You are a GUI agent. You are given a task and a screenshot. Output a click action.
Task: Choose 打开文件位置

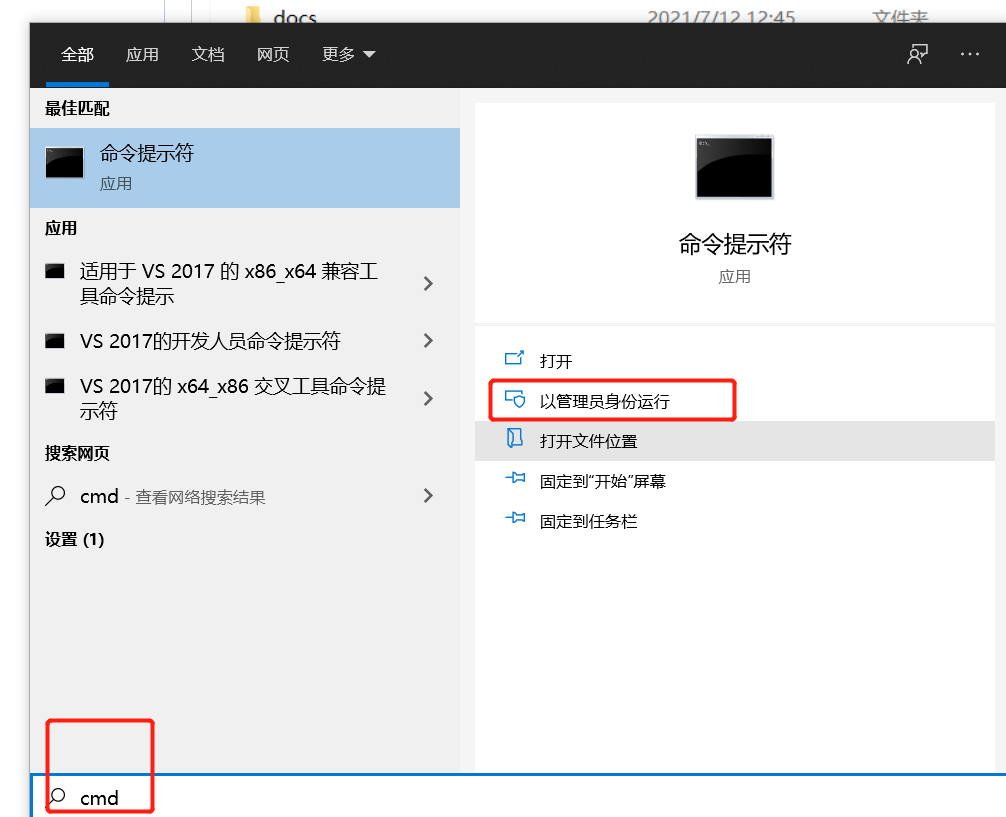[x=735, y=441]
